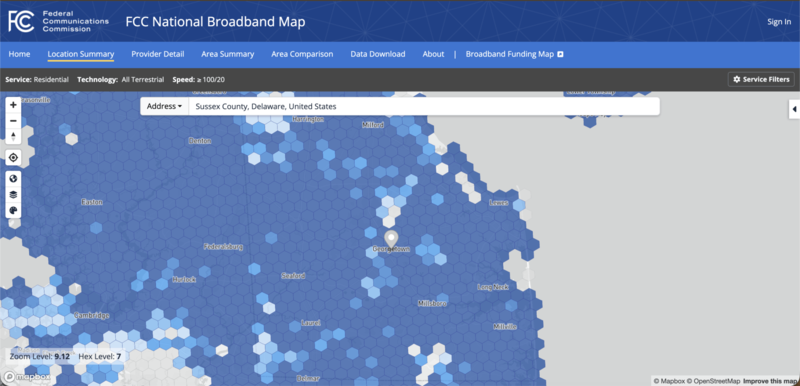Open the Home tab

click(x=19, y=54)
